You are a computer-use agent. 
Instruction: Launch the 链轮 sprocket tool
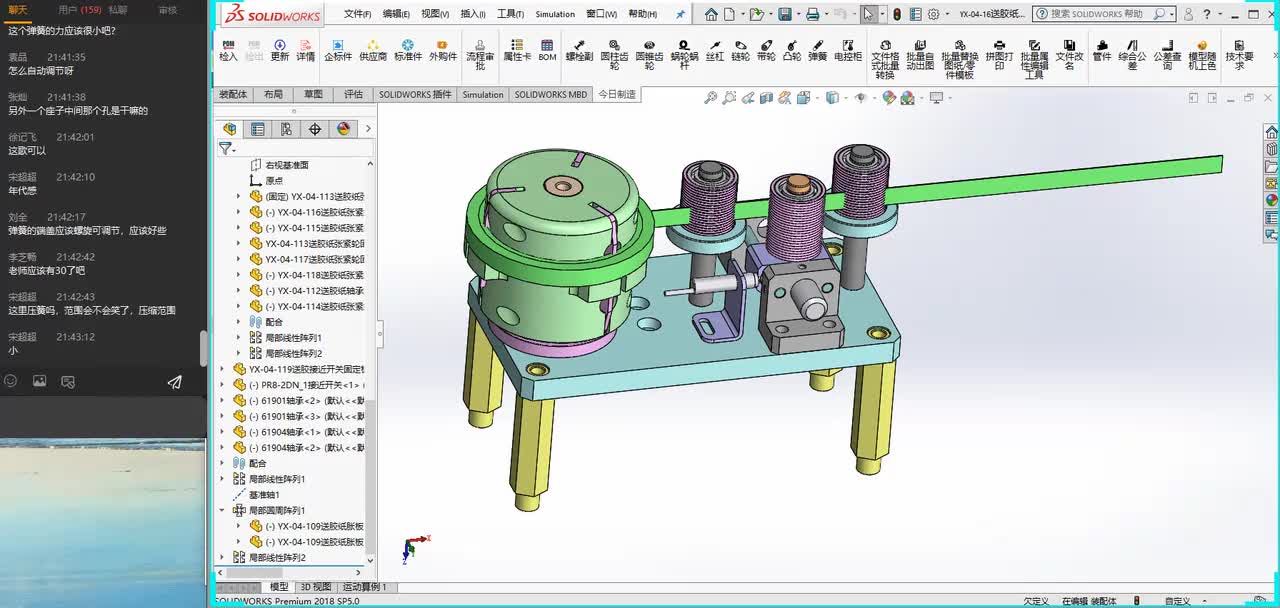pos(740,51)
